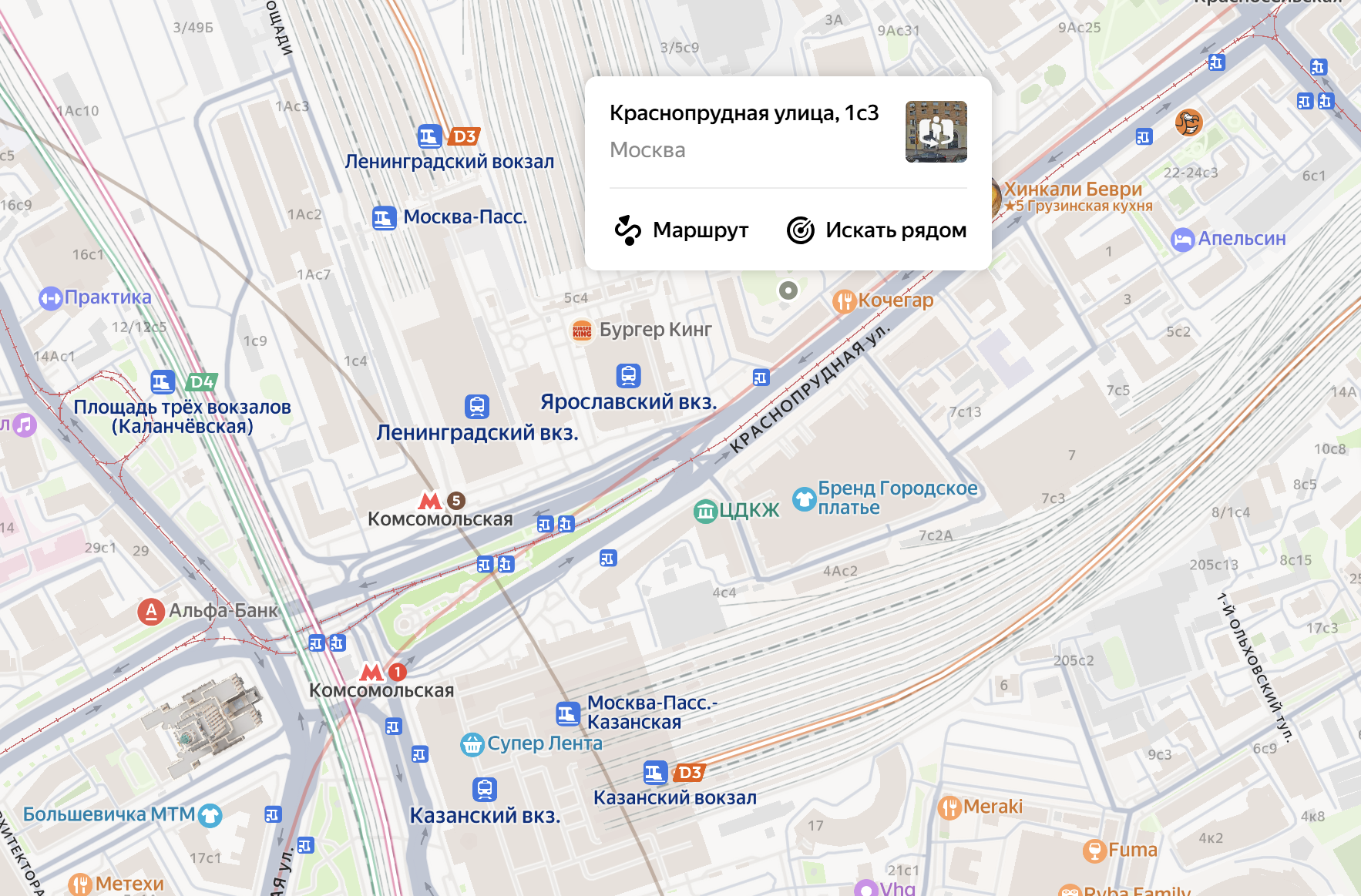Click the Супер Лента shop icon
The height and width of the screenshot is (896, 1361).
pos(472,744)
